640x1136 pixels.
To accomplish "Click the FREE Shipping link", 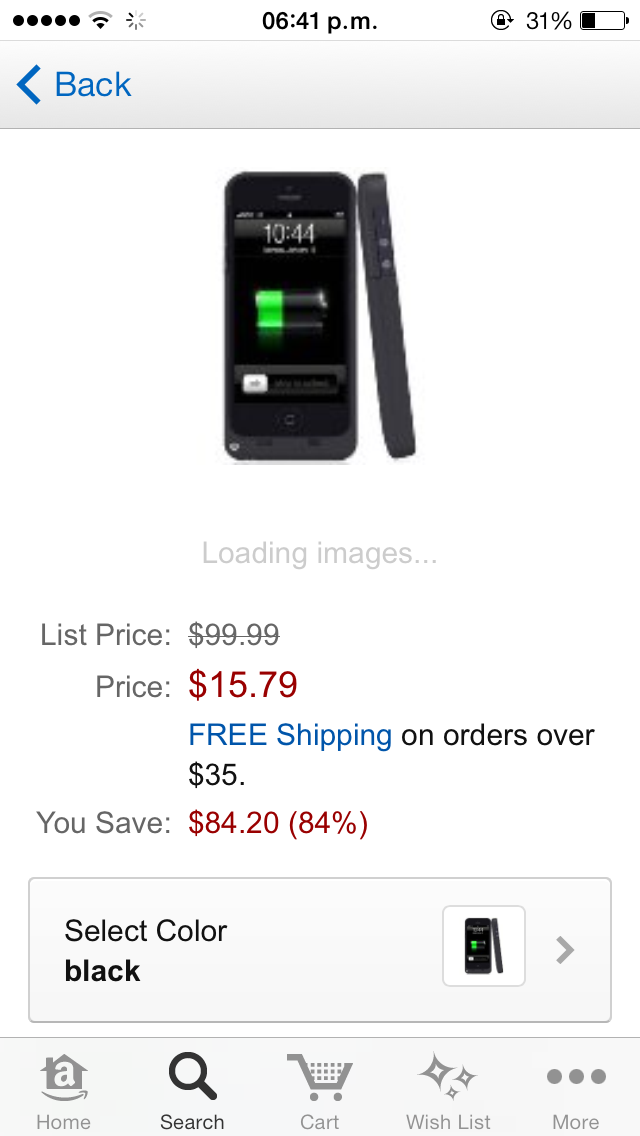I will click(290, 735).
